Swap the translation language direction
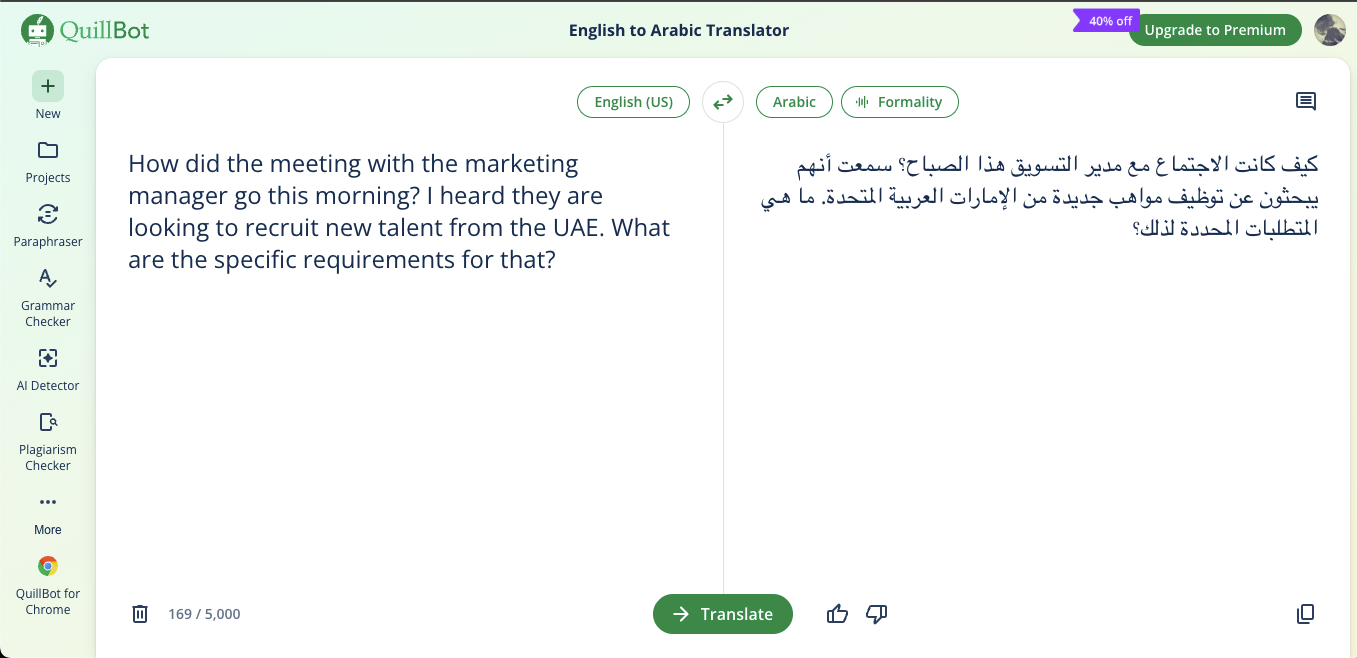 (x=722, y=101)
